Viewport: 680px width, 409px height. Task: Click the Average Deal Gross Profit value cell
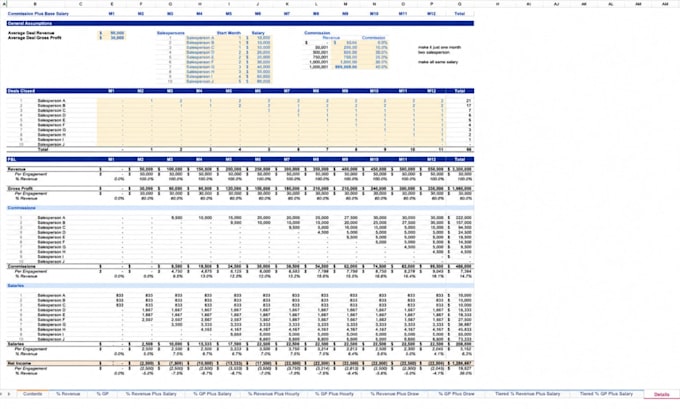(x=112, y=38)
